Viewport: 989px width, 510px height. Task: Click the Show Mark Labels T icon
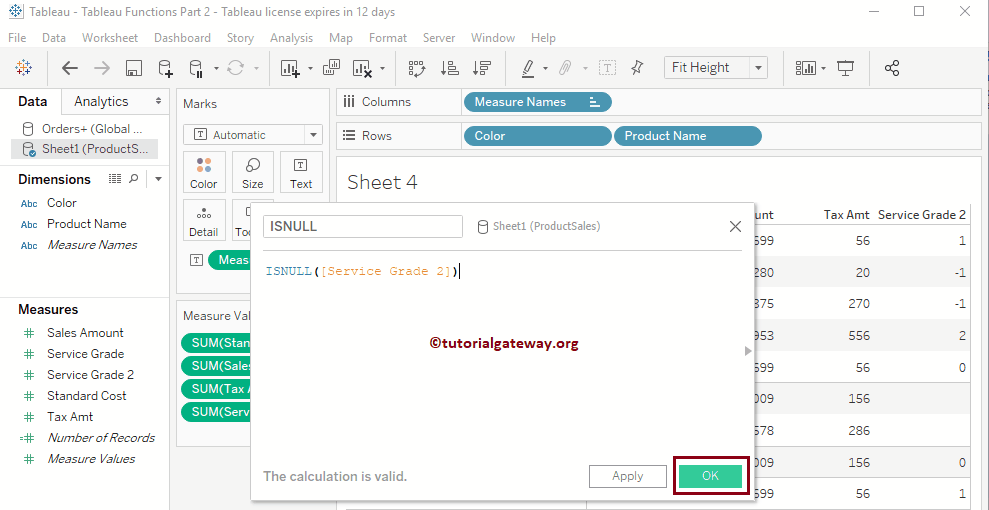click(607, 68)
